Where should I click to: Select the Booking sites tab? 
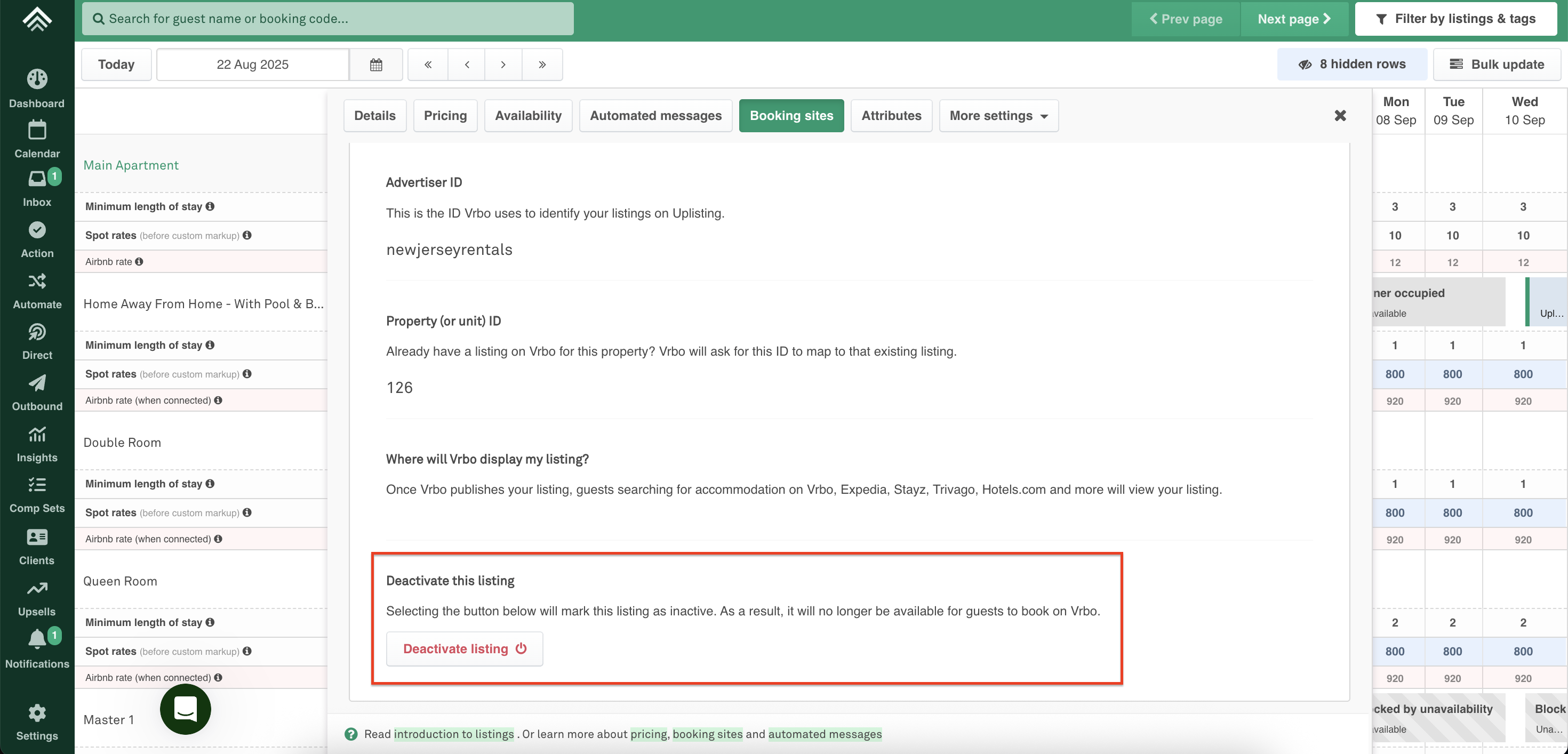[791, 116]
